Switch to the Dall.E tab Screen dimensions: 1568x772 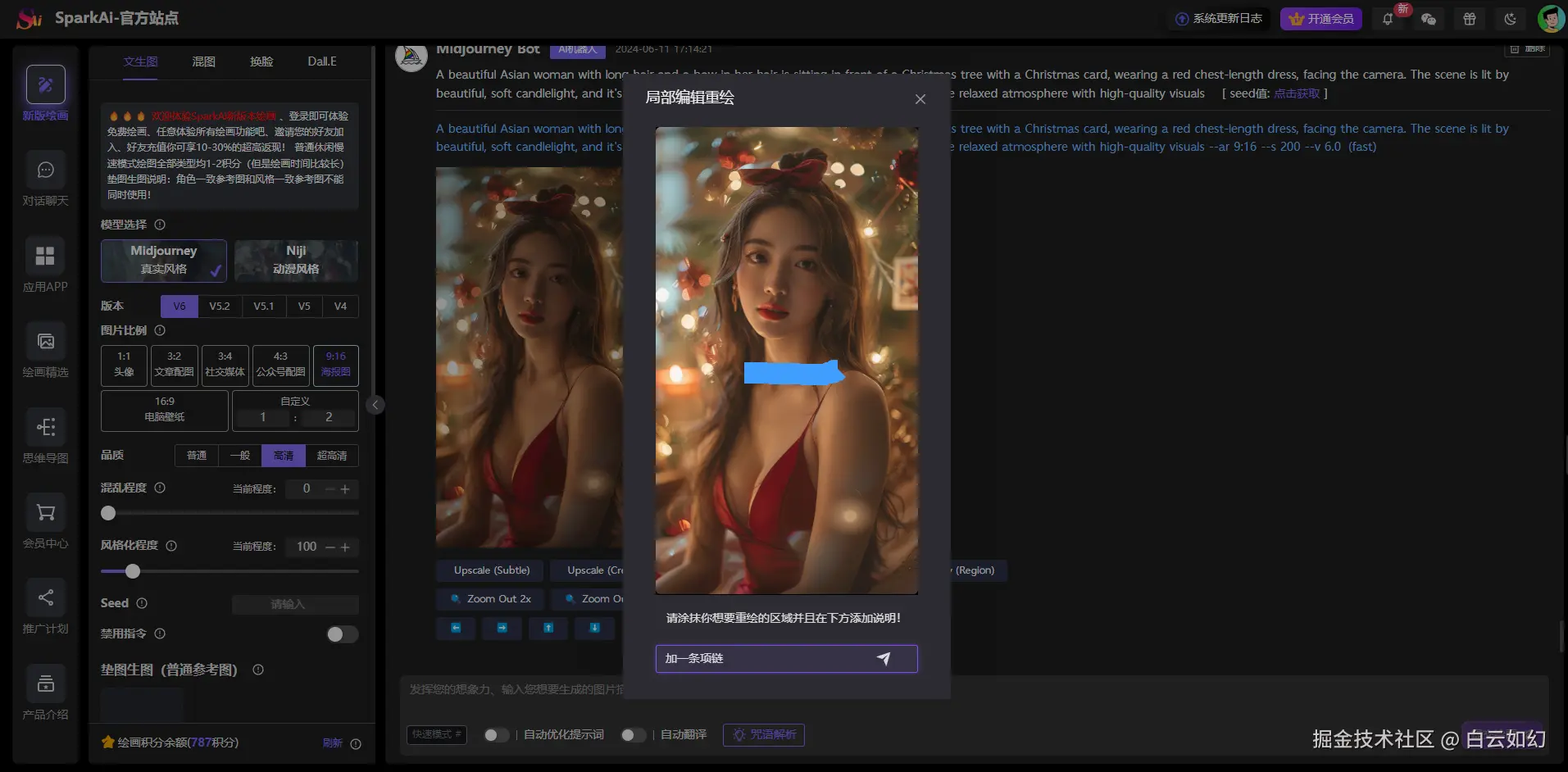320,61
